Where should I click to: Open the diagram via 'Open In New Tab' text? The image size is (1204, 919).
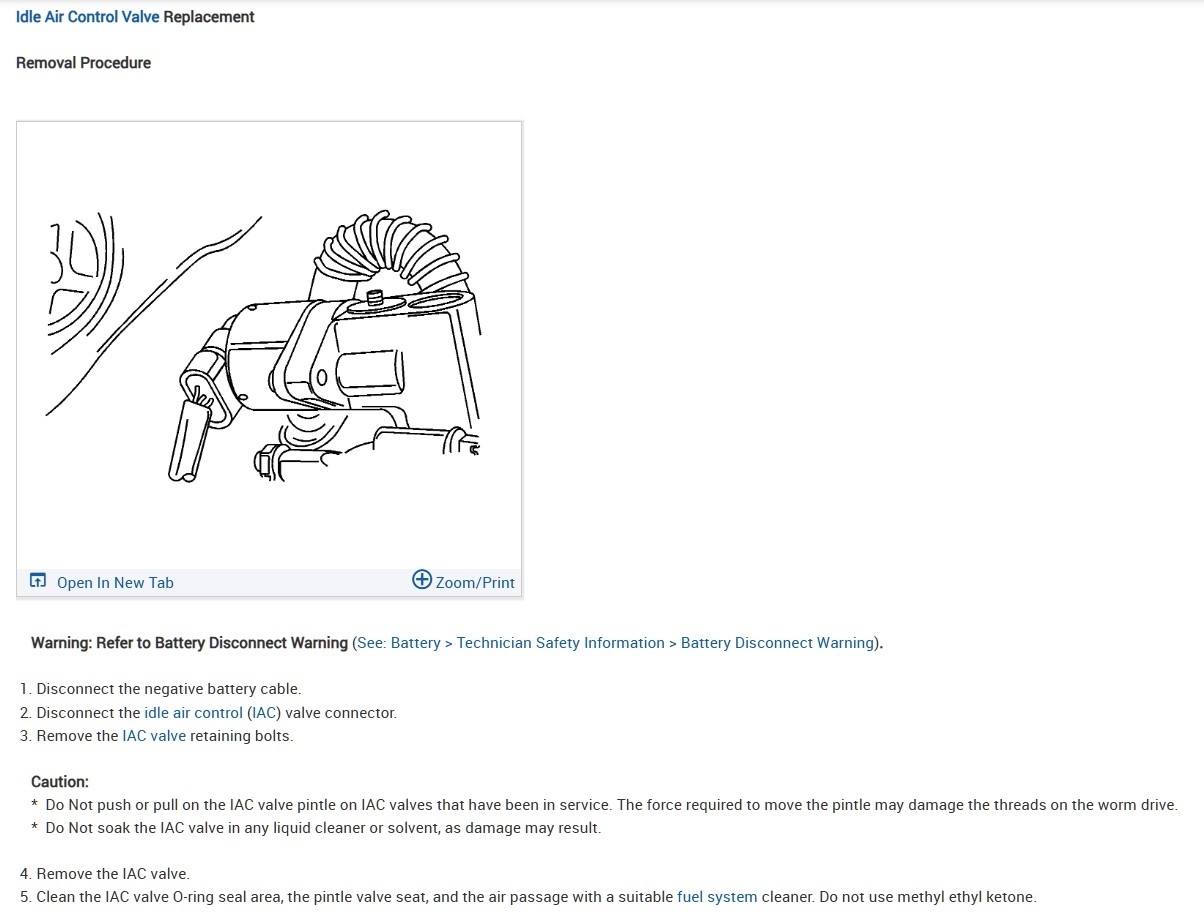tap(115, 583)
